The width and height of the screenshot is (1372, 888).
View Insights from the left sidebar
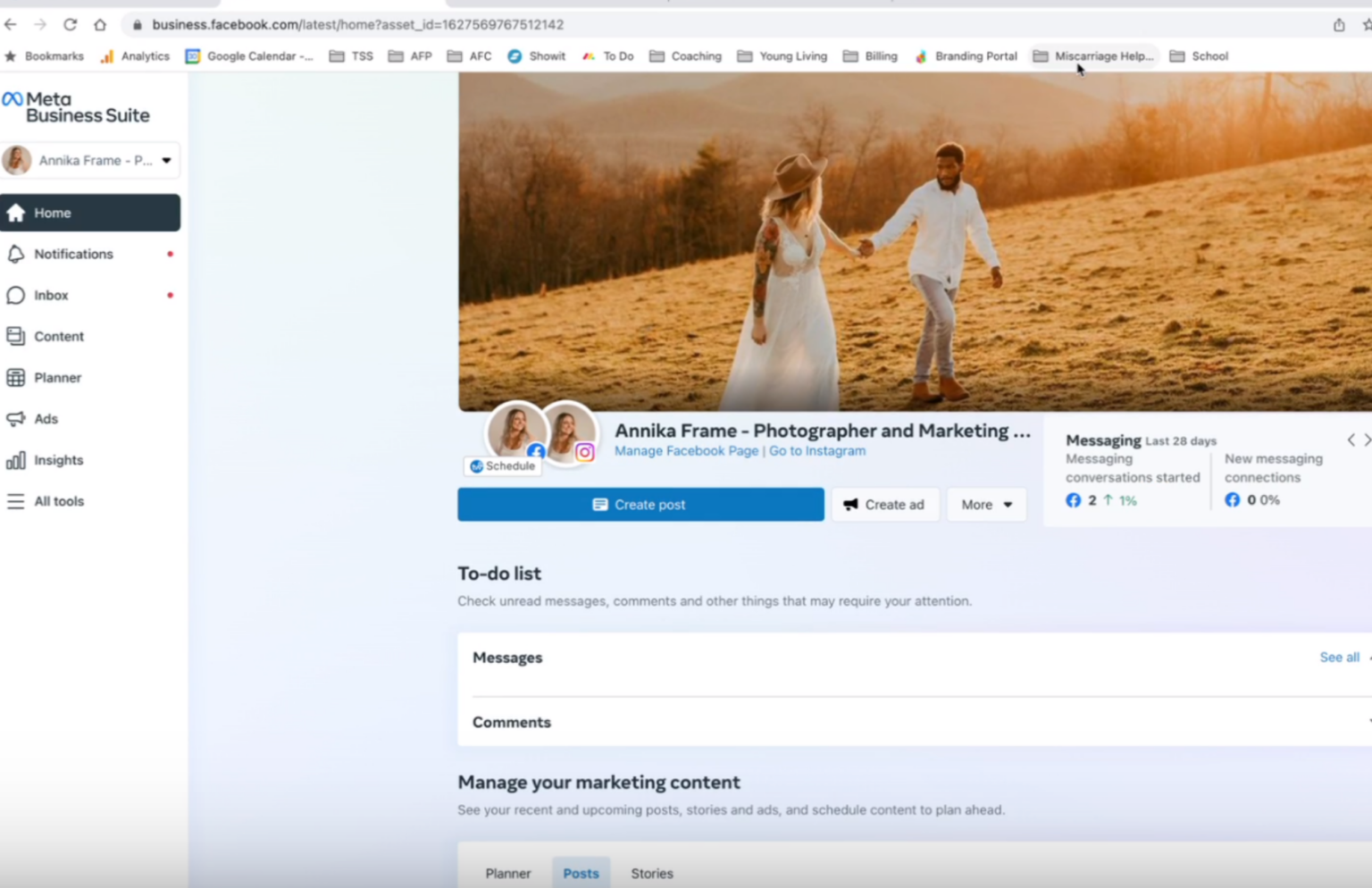tap(57, 459)
